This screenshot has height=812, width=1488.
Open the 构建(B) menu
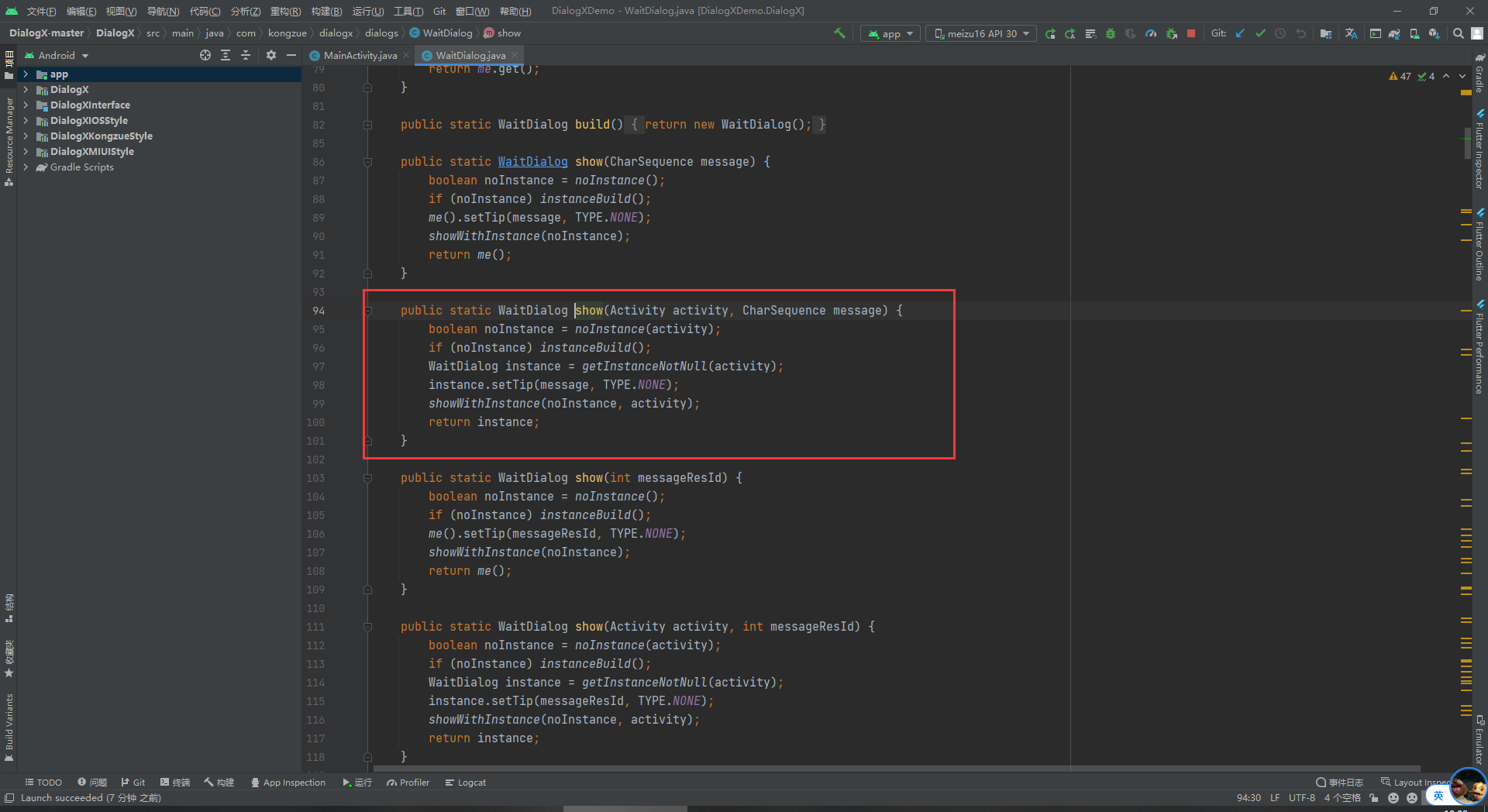(326, 11)
